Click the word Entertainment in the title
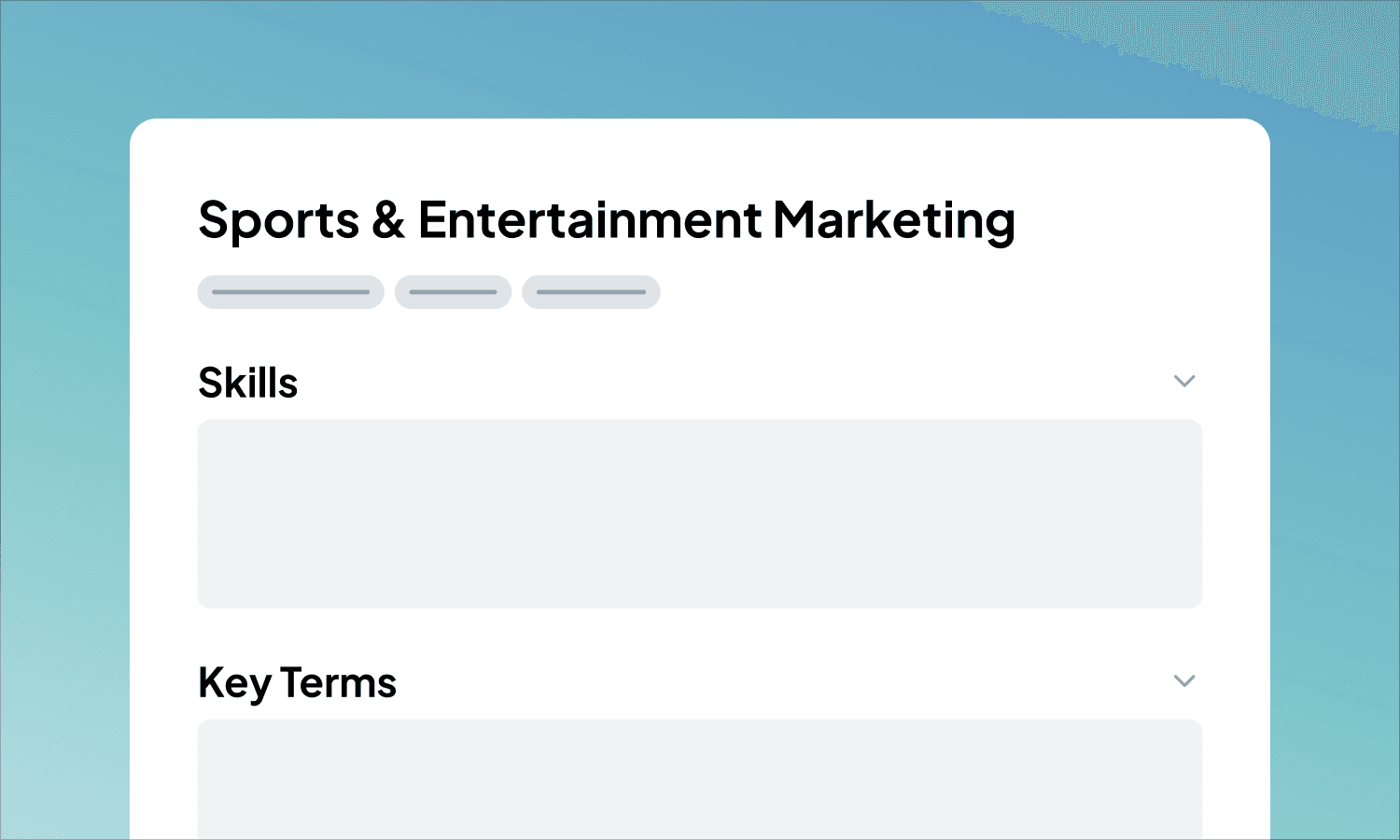 tap(589, 220)
